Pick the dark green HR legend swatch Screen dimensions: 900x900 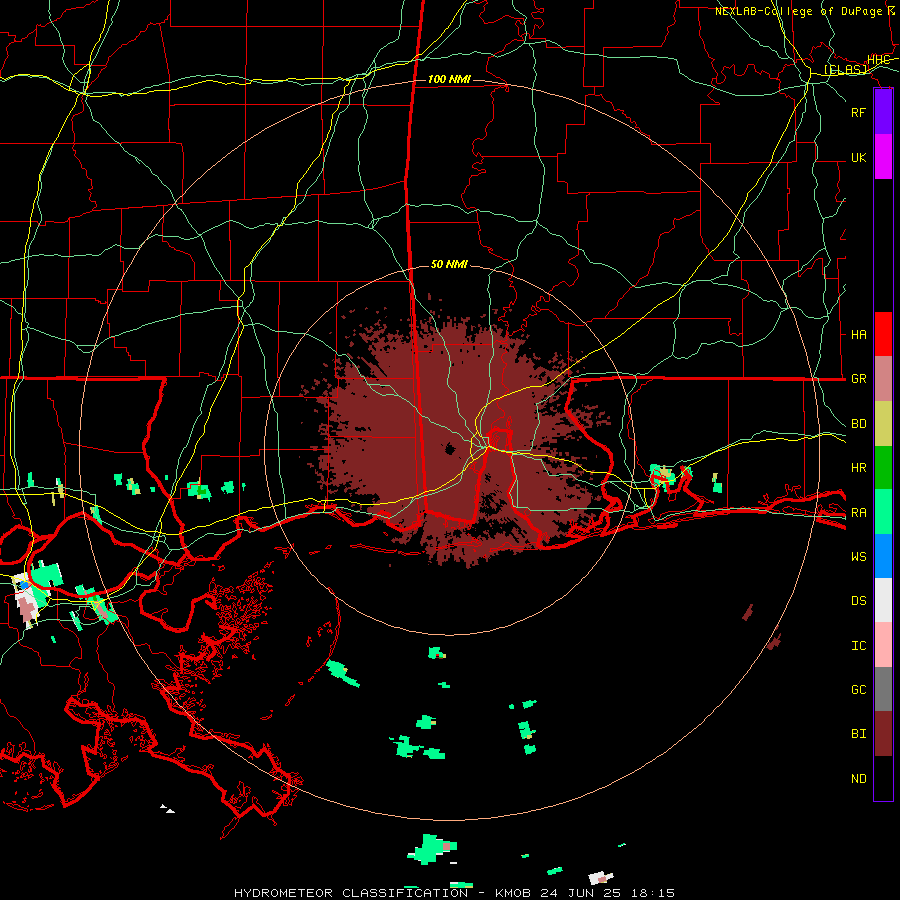click(883, 468)
